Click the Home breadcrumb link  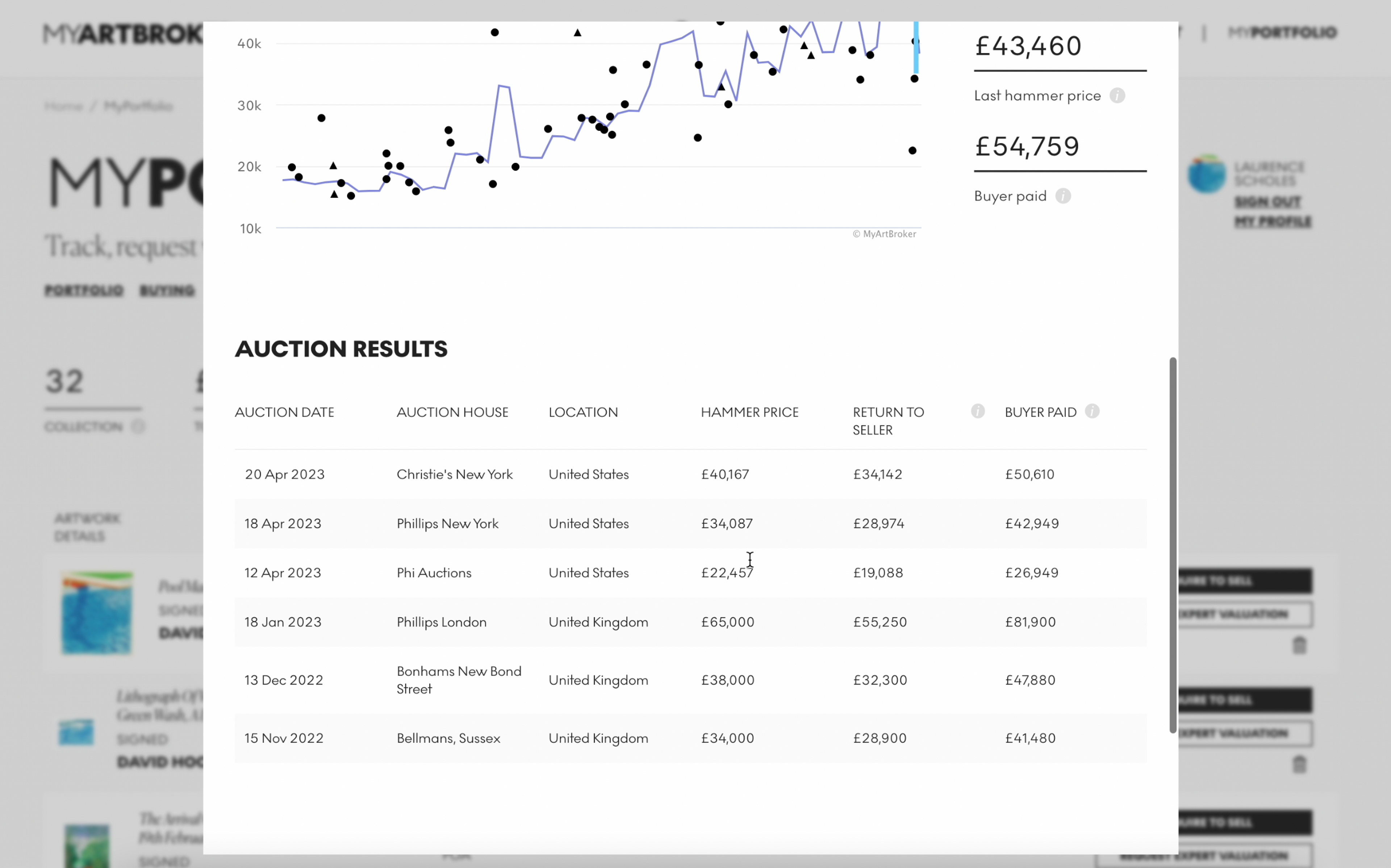pos(64,106)
